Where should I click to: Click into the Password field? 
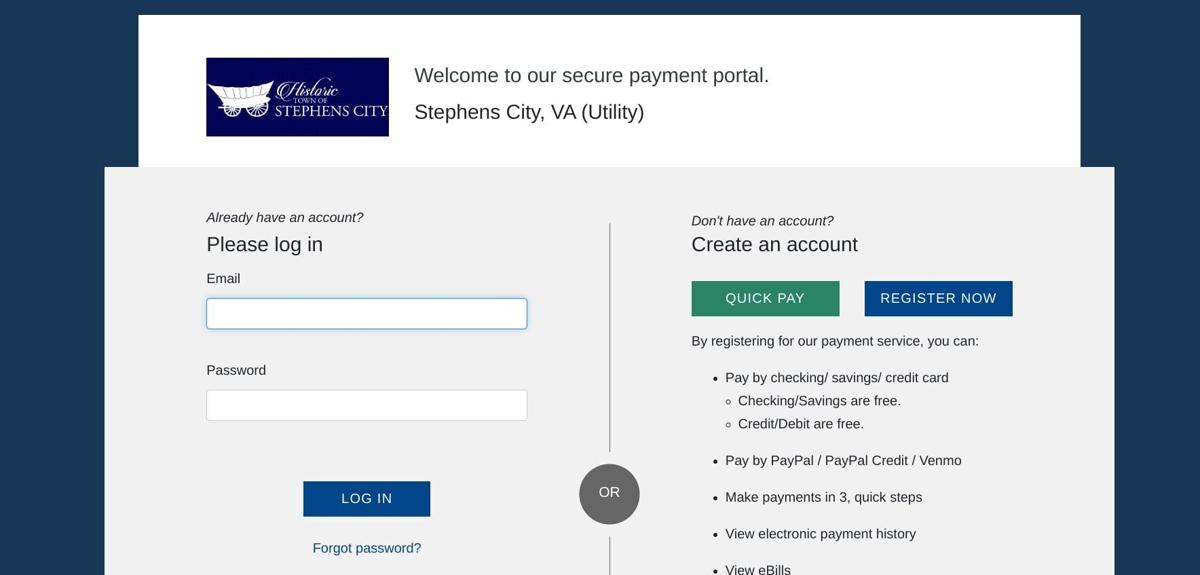(366, 405)
